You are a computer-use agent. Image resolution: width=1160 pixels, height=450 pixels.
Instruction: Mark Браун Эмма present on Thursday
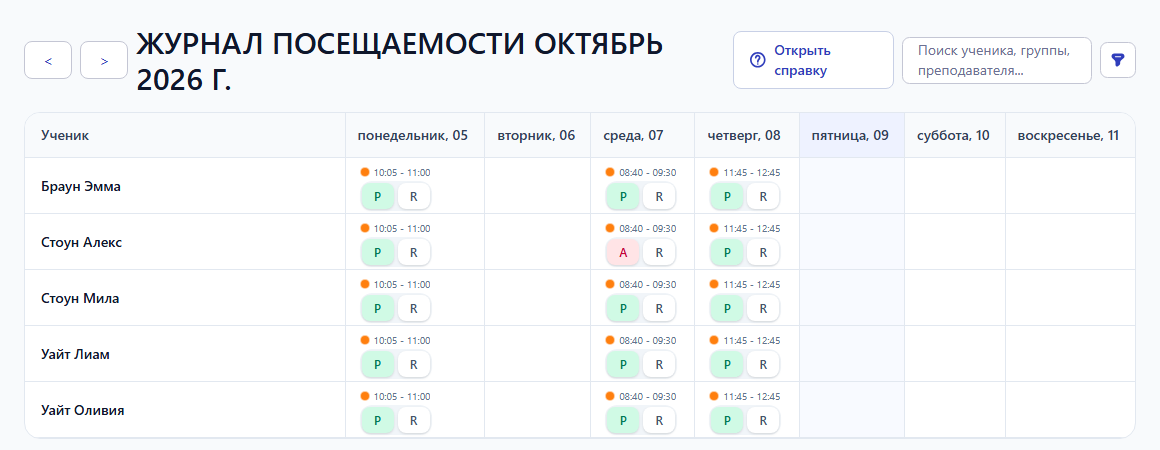(x=727, y=197)
